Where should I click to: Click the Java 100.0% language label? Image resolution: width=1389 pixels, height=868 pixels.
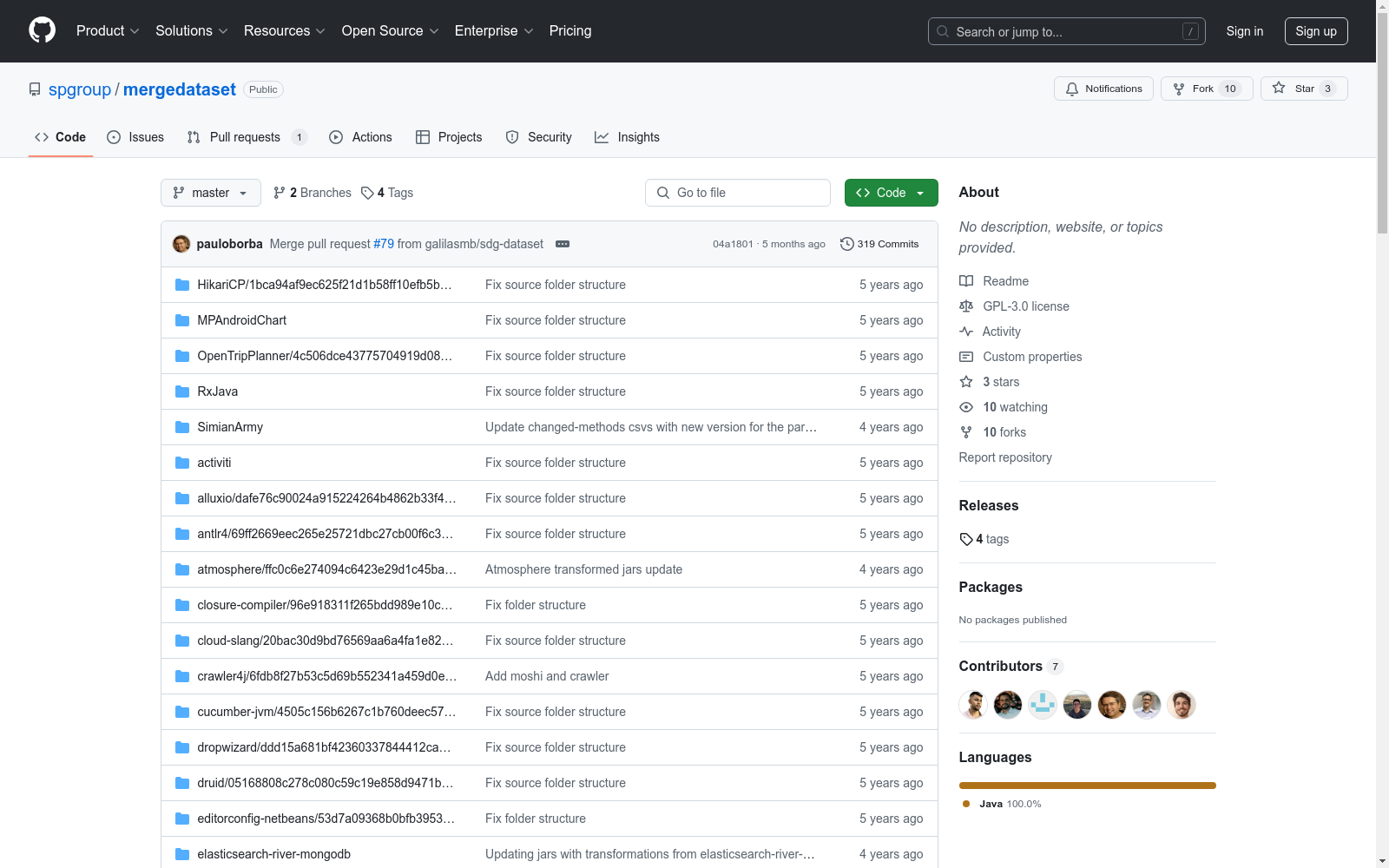click(1002, 804)
